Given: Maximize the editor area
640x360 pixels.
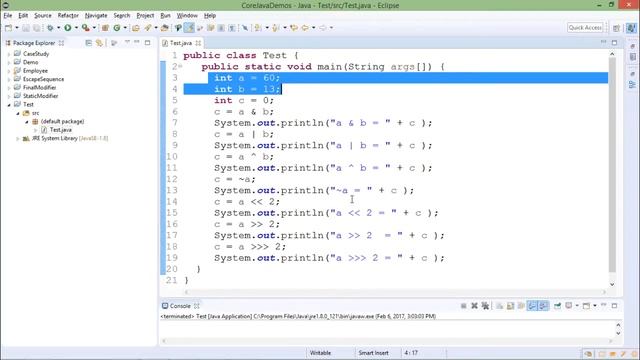Looking at the screenshot, I should coord(614,42).
